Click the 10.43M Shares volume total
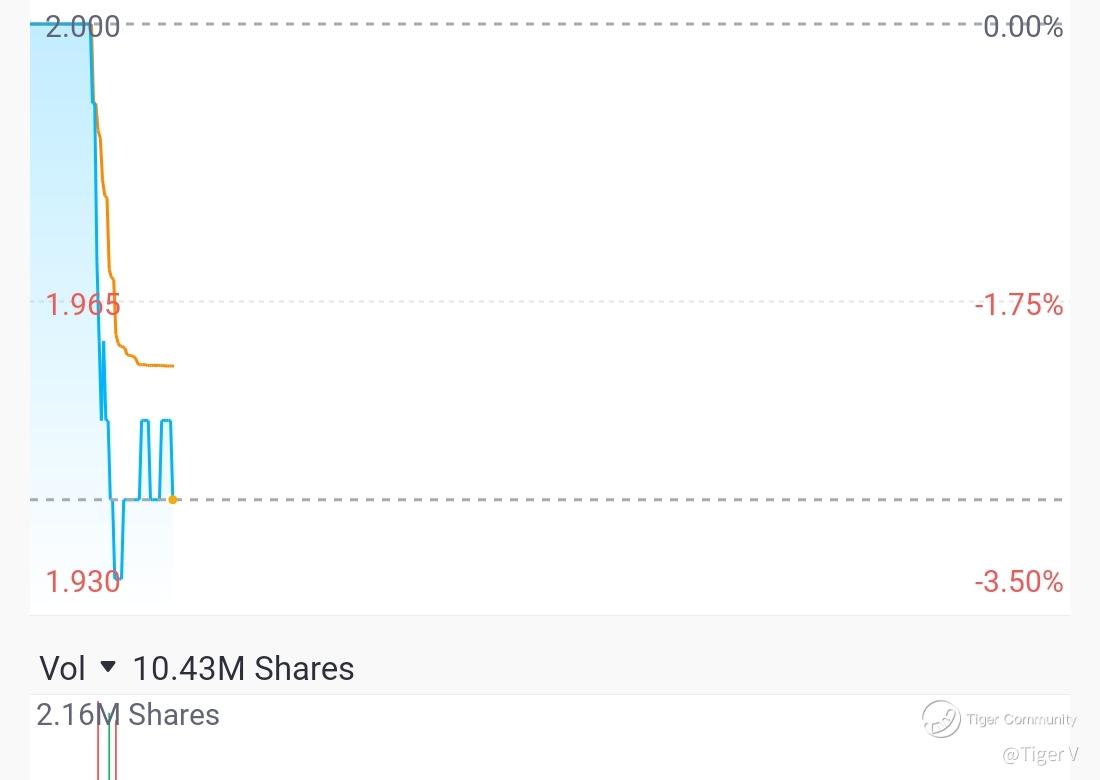 pos(243,668)
